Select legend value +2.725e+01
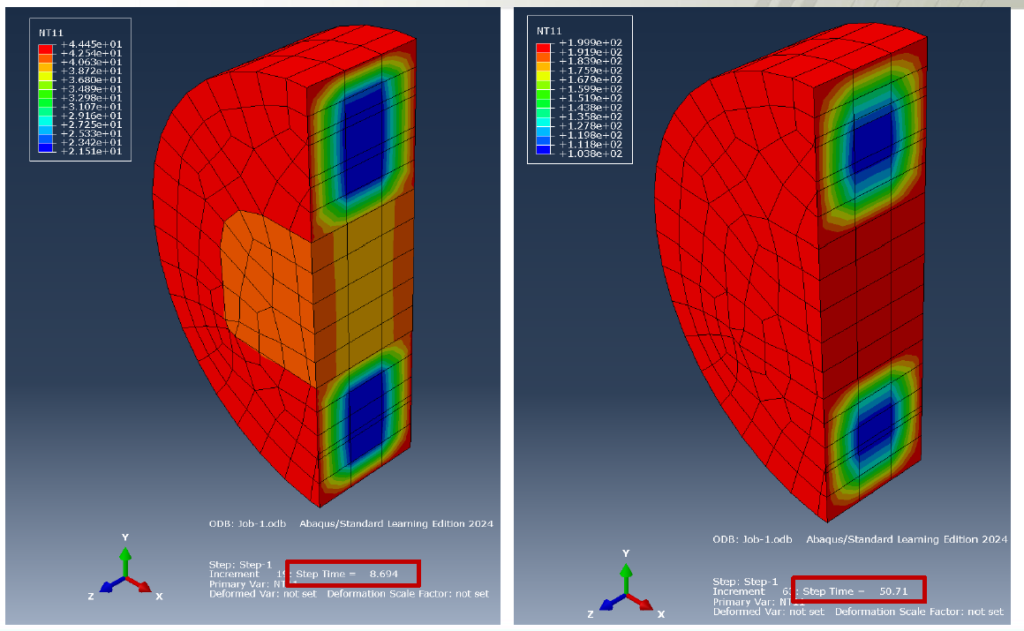 click(91, 124)
